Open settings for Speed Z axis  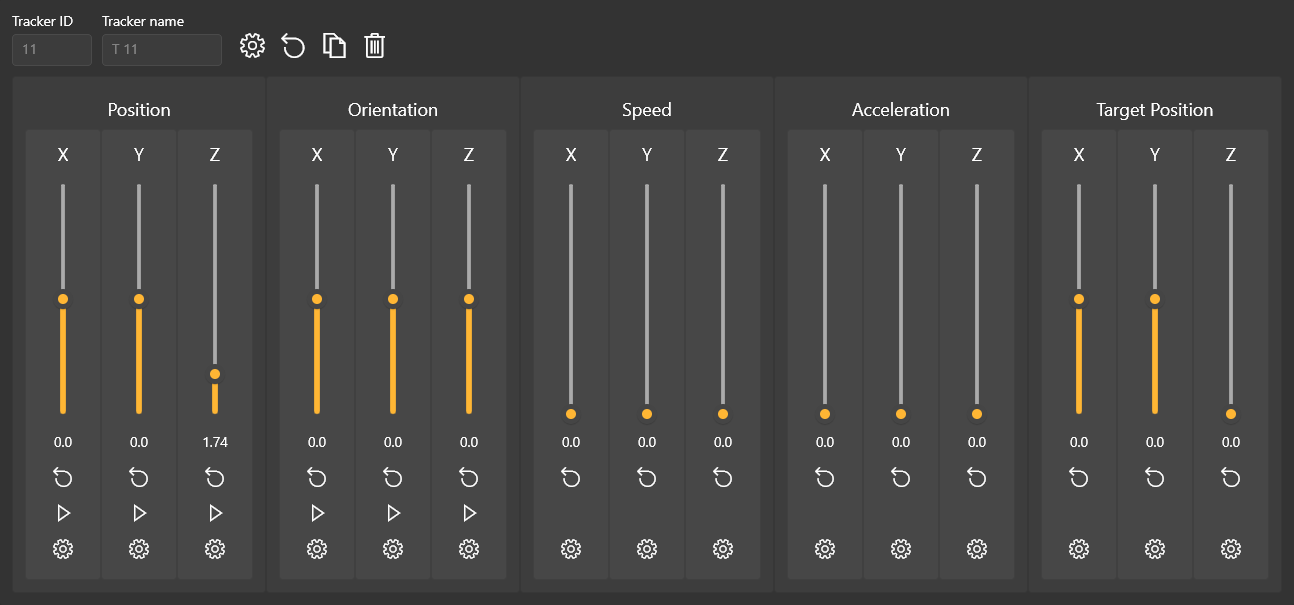tap(723, 548)
